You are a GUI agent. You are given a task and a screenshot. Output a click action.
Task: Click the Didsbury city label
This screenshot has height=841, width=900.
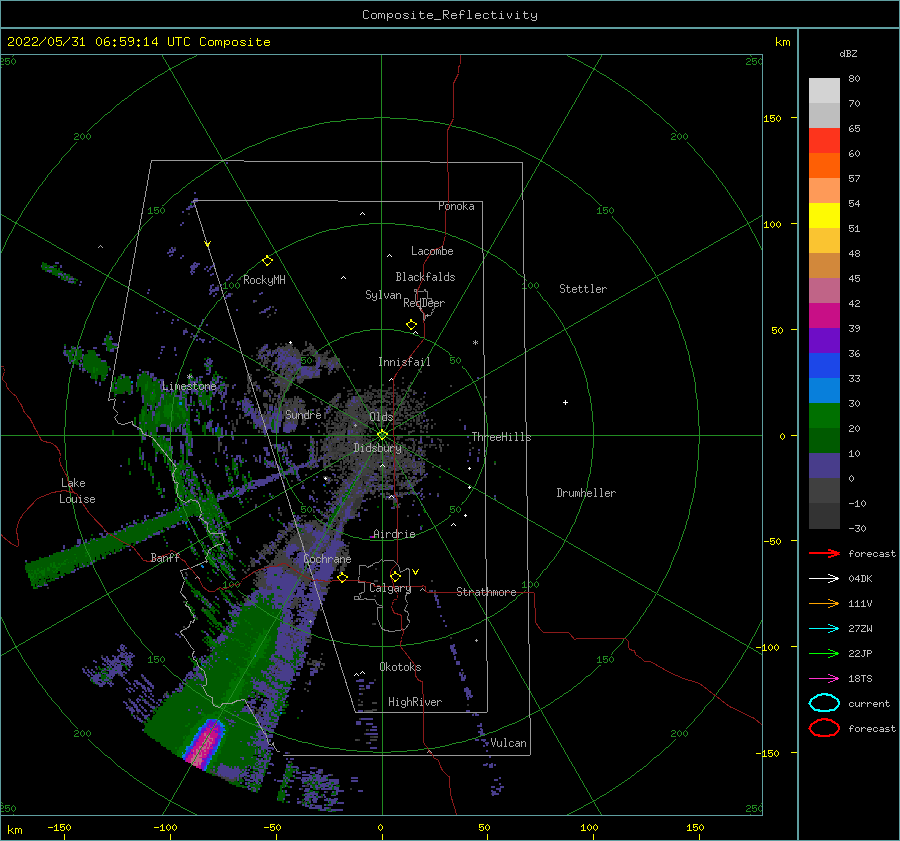(x=377, y=448)
